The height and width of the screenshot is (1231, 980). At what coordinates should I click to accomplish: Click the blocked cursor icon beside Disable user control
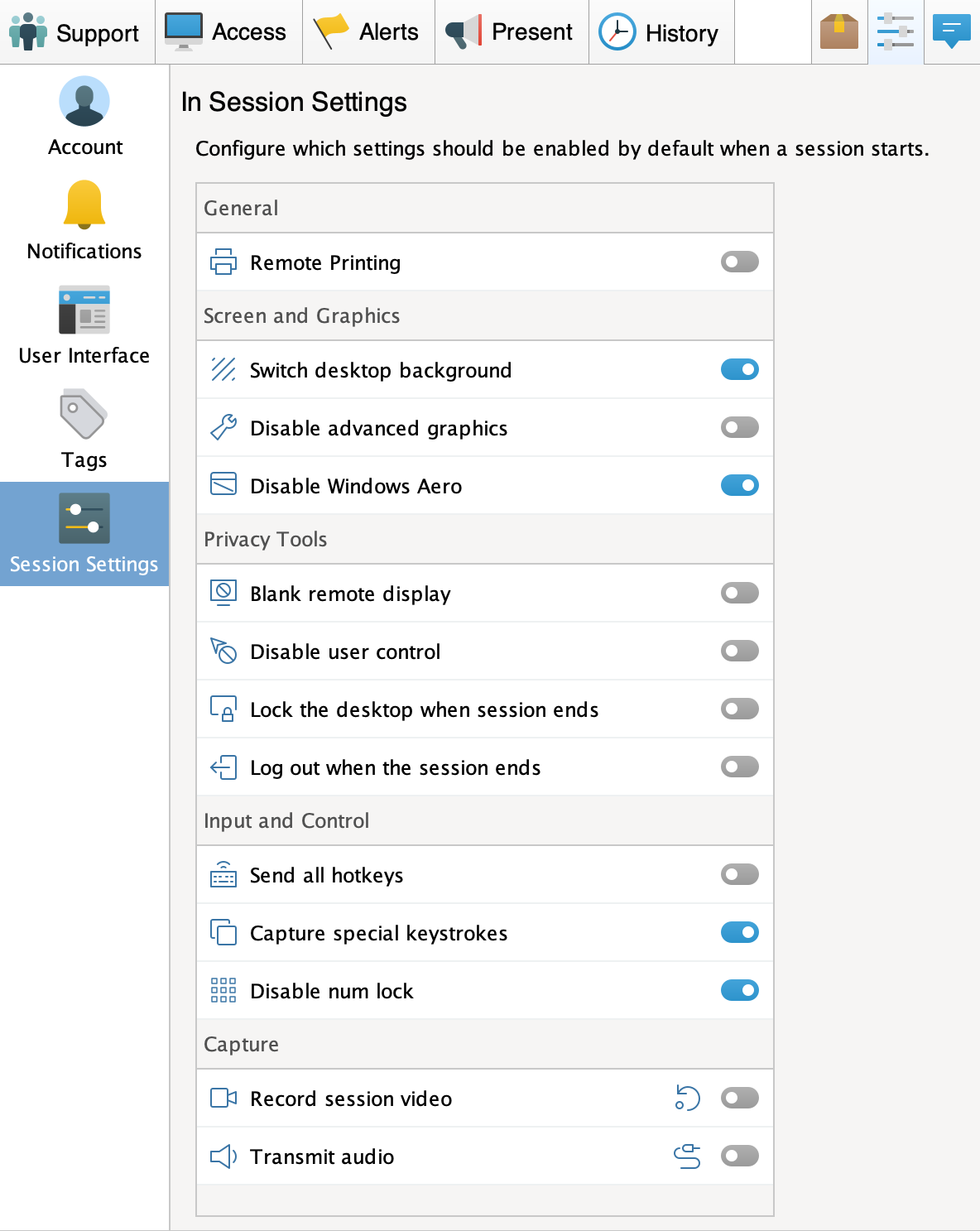(223, 651)
